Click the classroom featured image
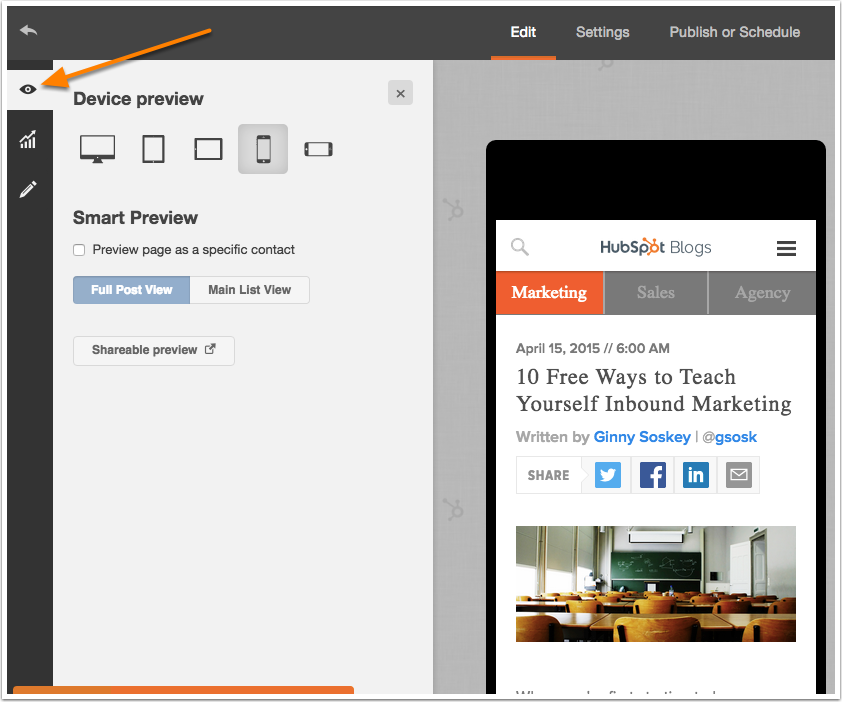Image resolution: width=842 pixels, height=702 pixels. [x=656, y=584]
